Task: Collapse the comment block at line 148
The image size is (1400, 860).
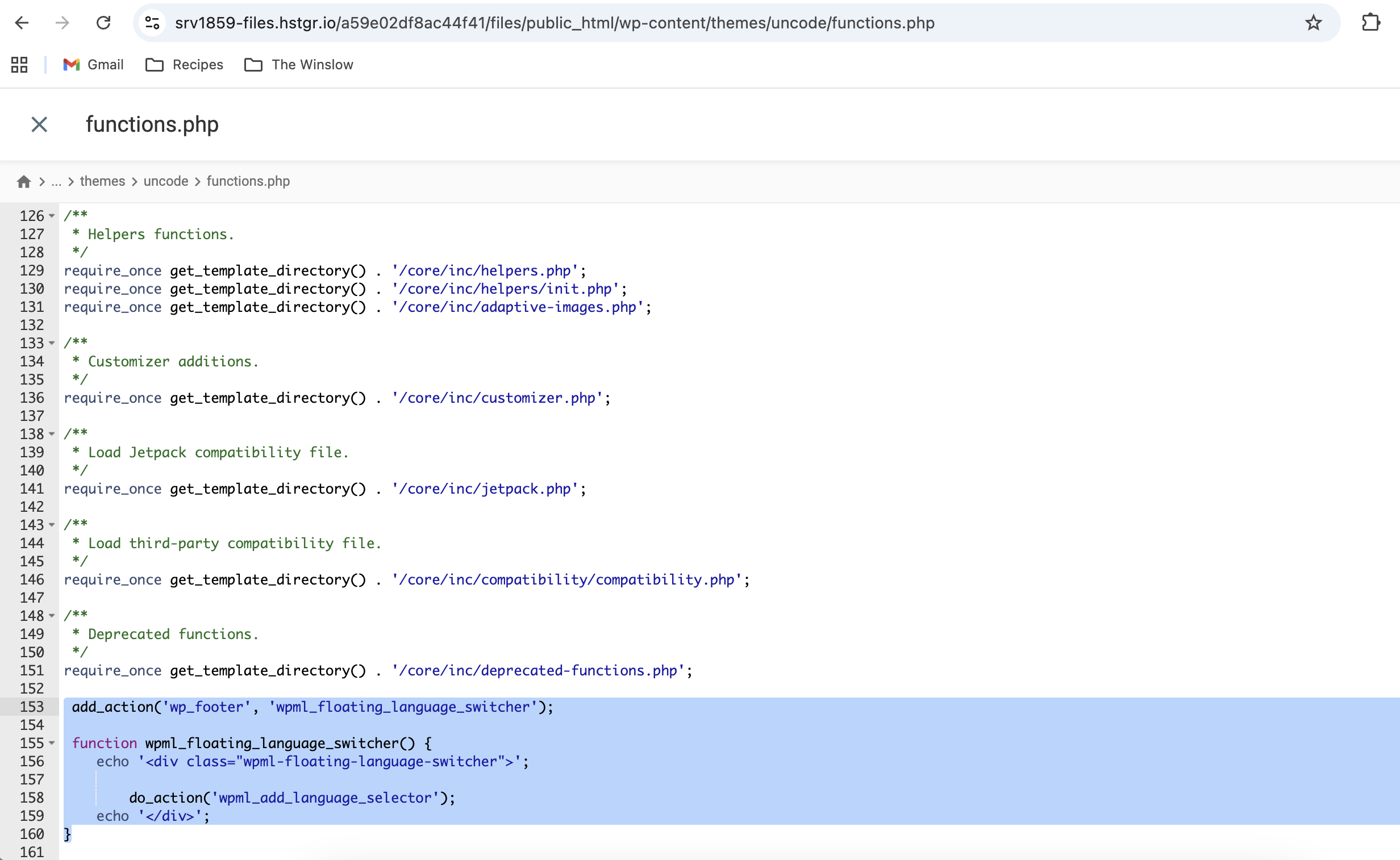Action: (52, 616)
